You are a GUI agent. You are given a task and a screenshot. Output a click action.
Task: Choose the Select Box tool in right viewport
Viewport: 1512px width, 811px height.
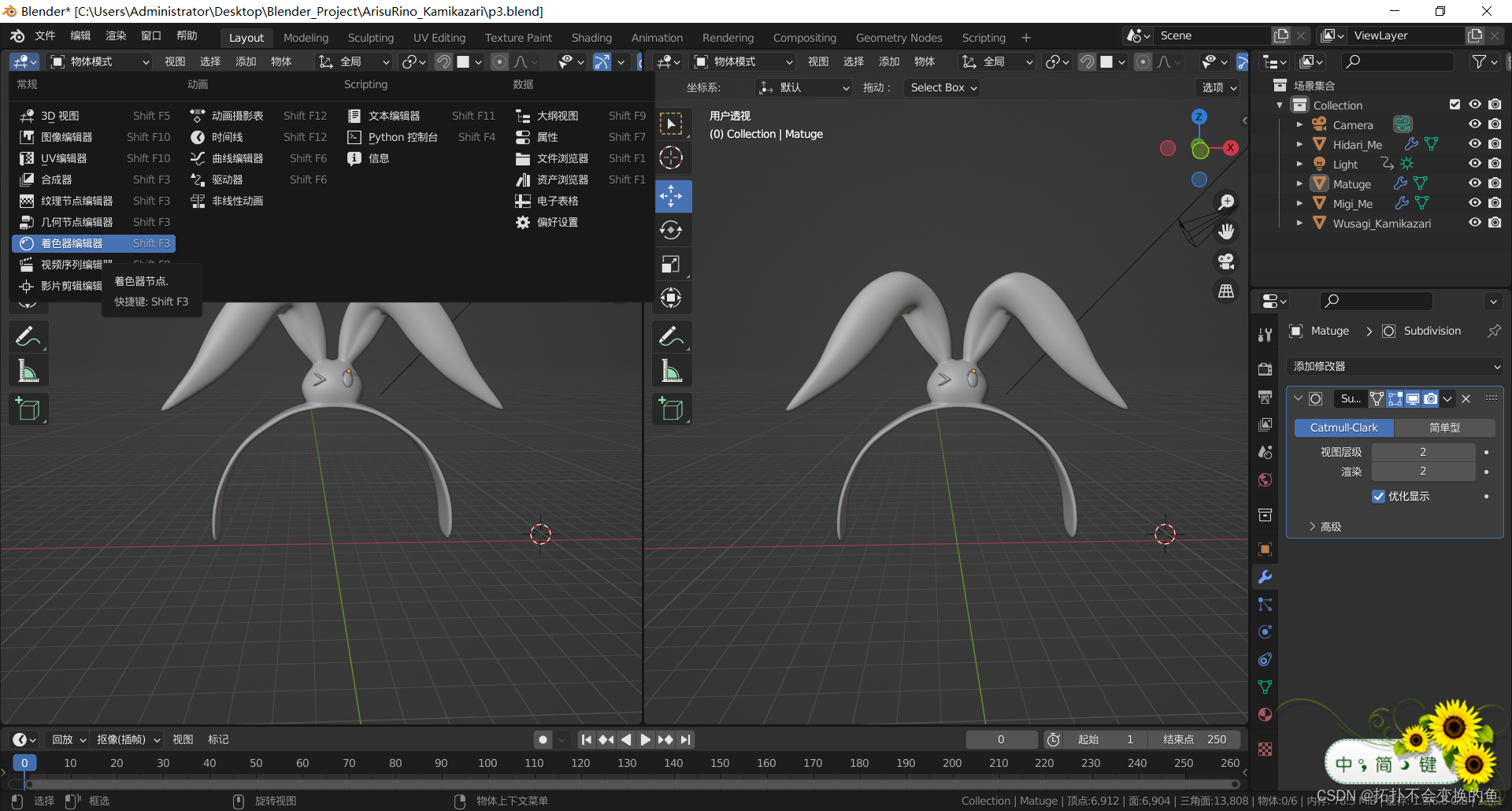coord(672,124)
